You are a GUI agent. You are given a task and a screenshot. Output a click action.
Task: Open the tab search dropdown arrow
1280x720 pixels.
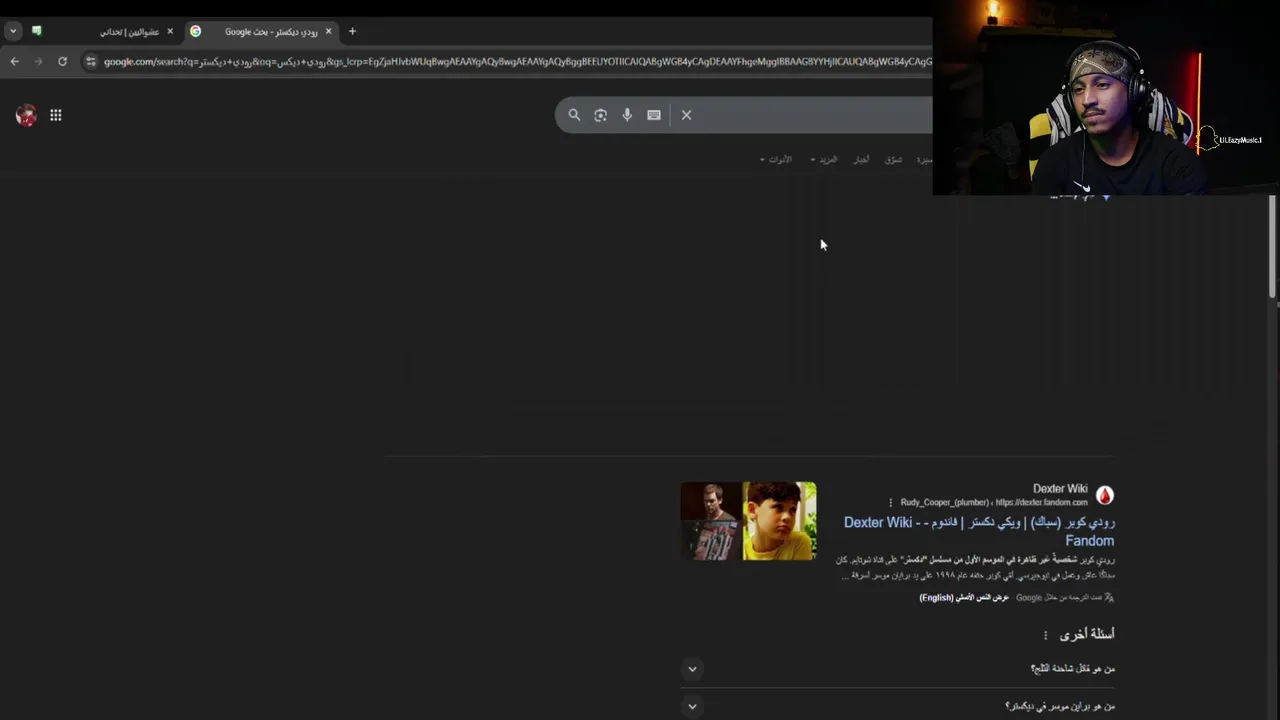click(13, 31)
